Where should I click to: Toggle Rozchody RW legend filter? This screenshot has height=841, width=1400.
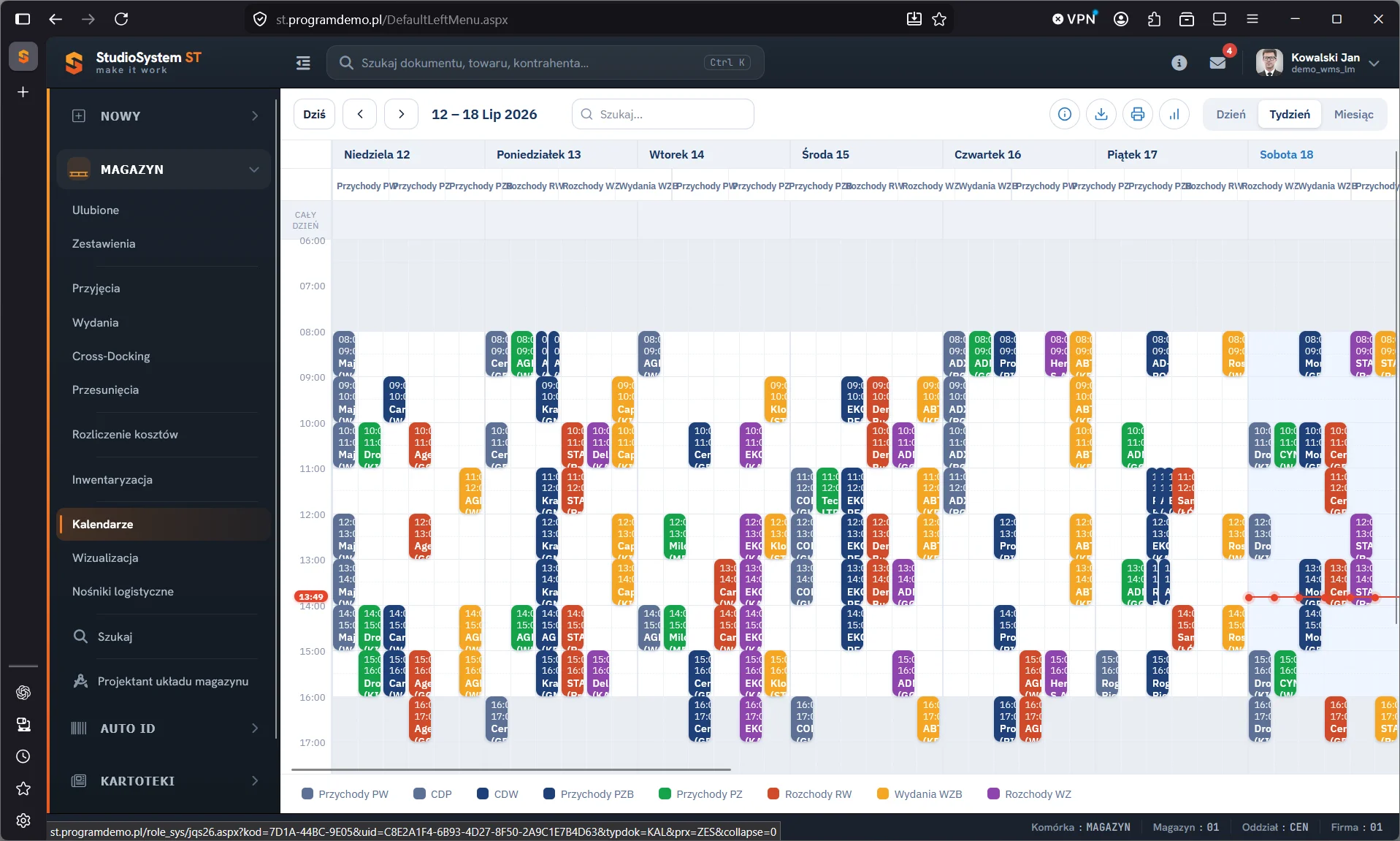809,794
